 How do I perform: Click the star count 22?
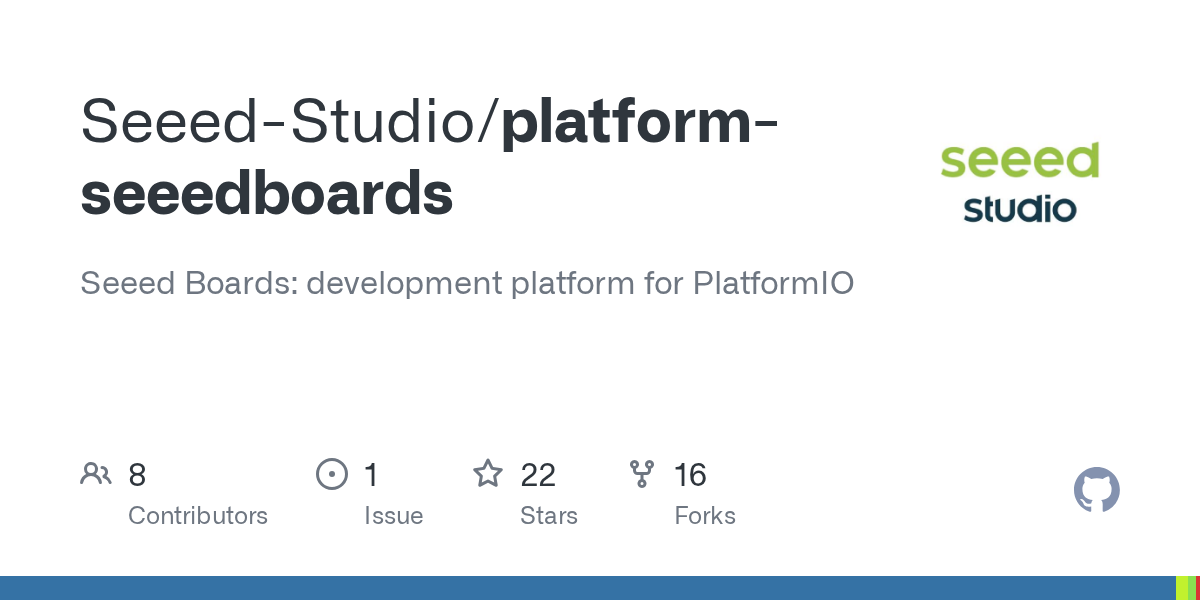[538, 475]
